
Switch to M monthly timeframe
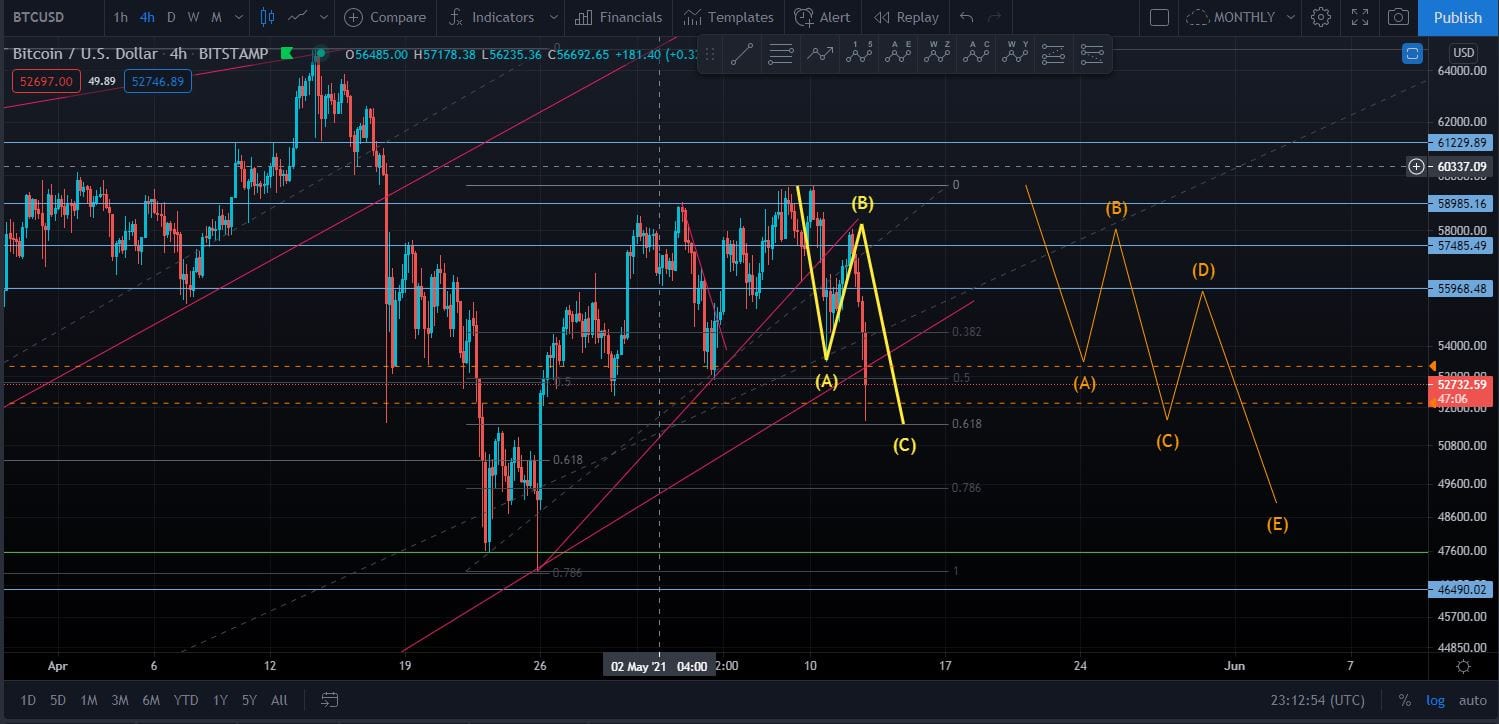point(216,17)
